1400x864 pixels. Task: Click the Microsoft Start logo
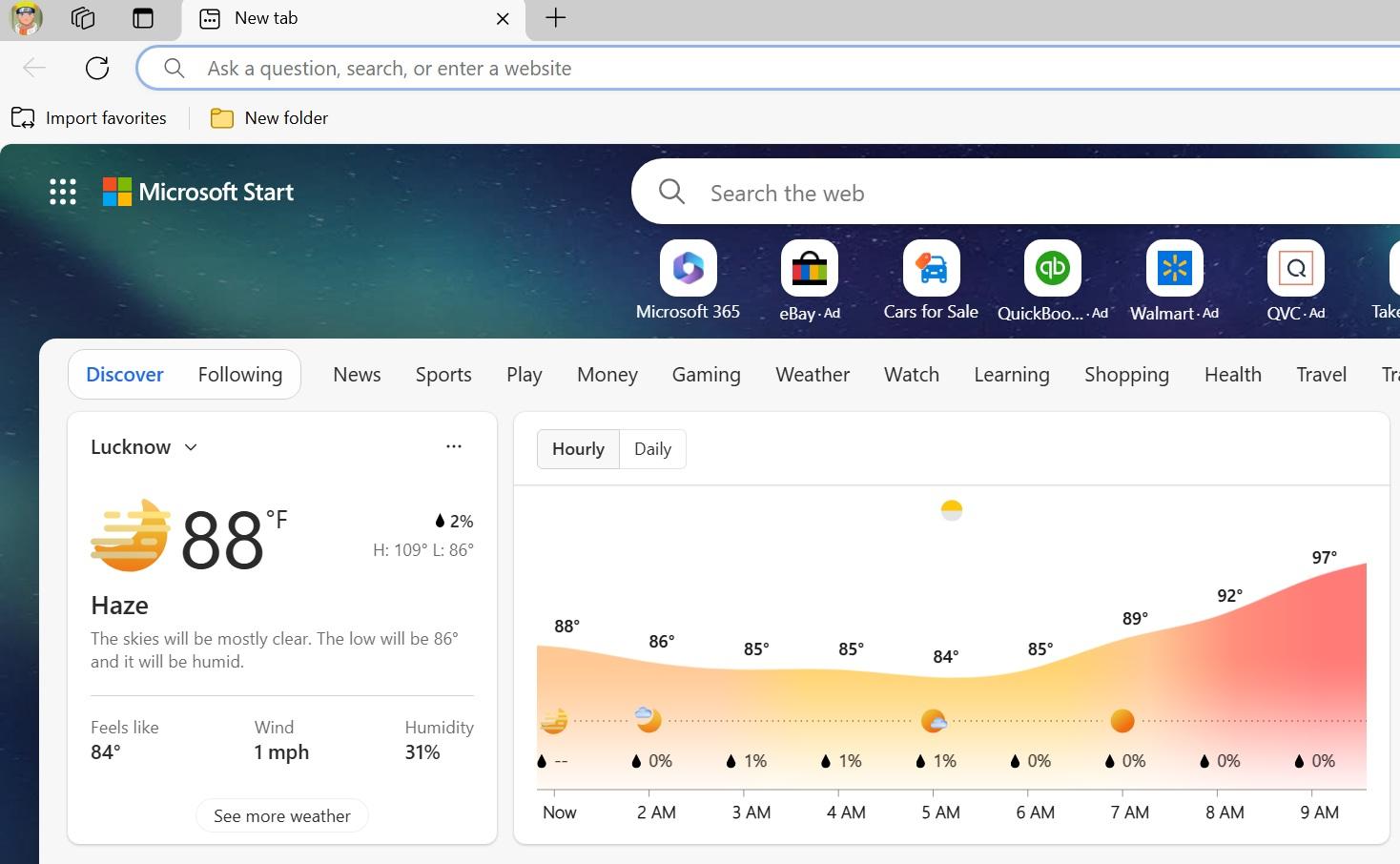tap(198, 191)
